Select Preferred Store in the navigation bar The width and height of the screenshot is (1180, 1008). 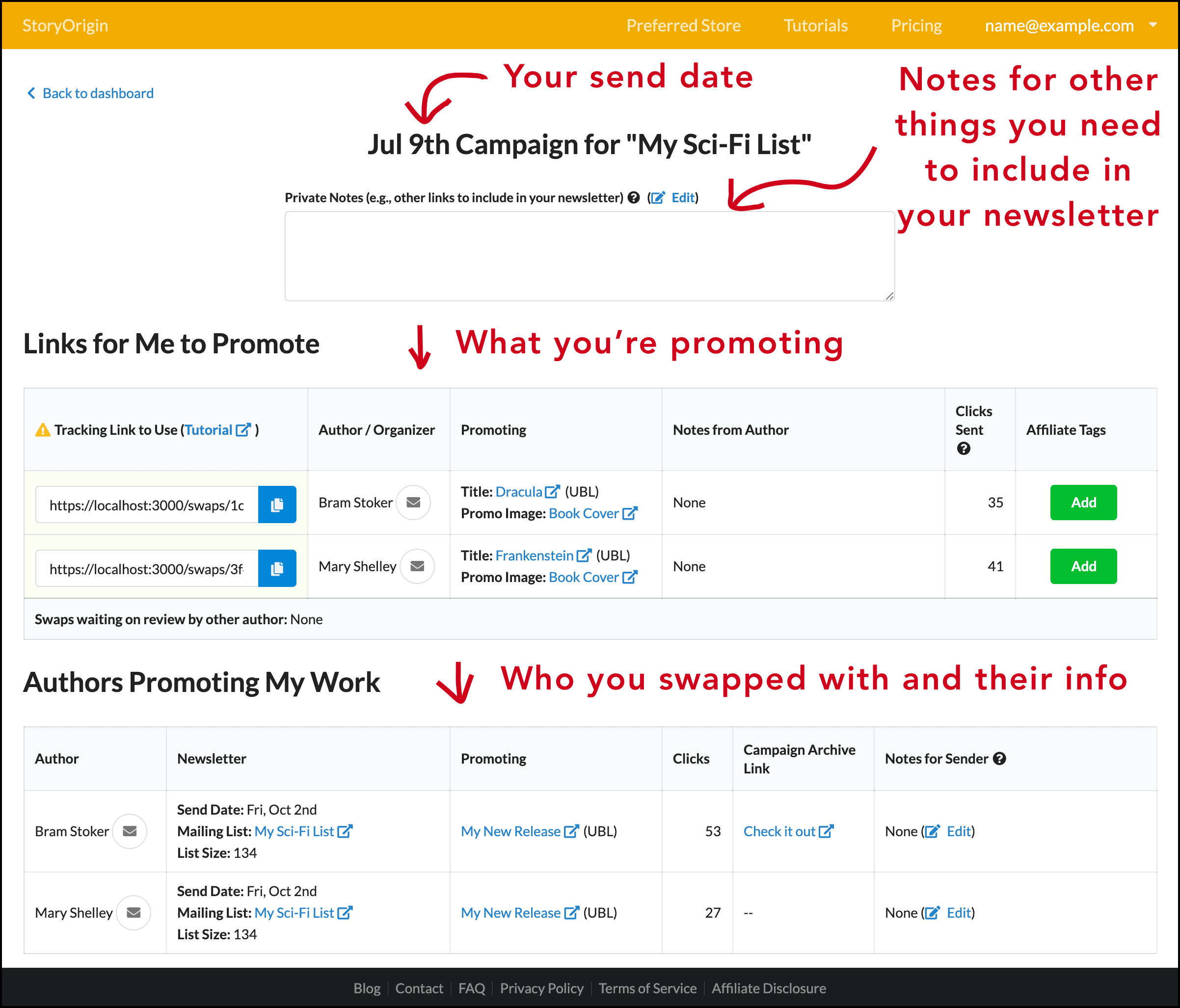tap(683, 25)
